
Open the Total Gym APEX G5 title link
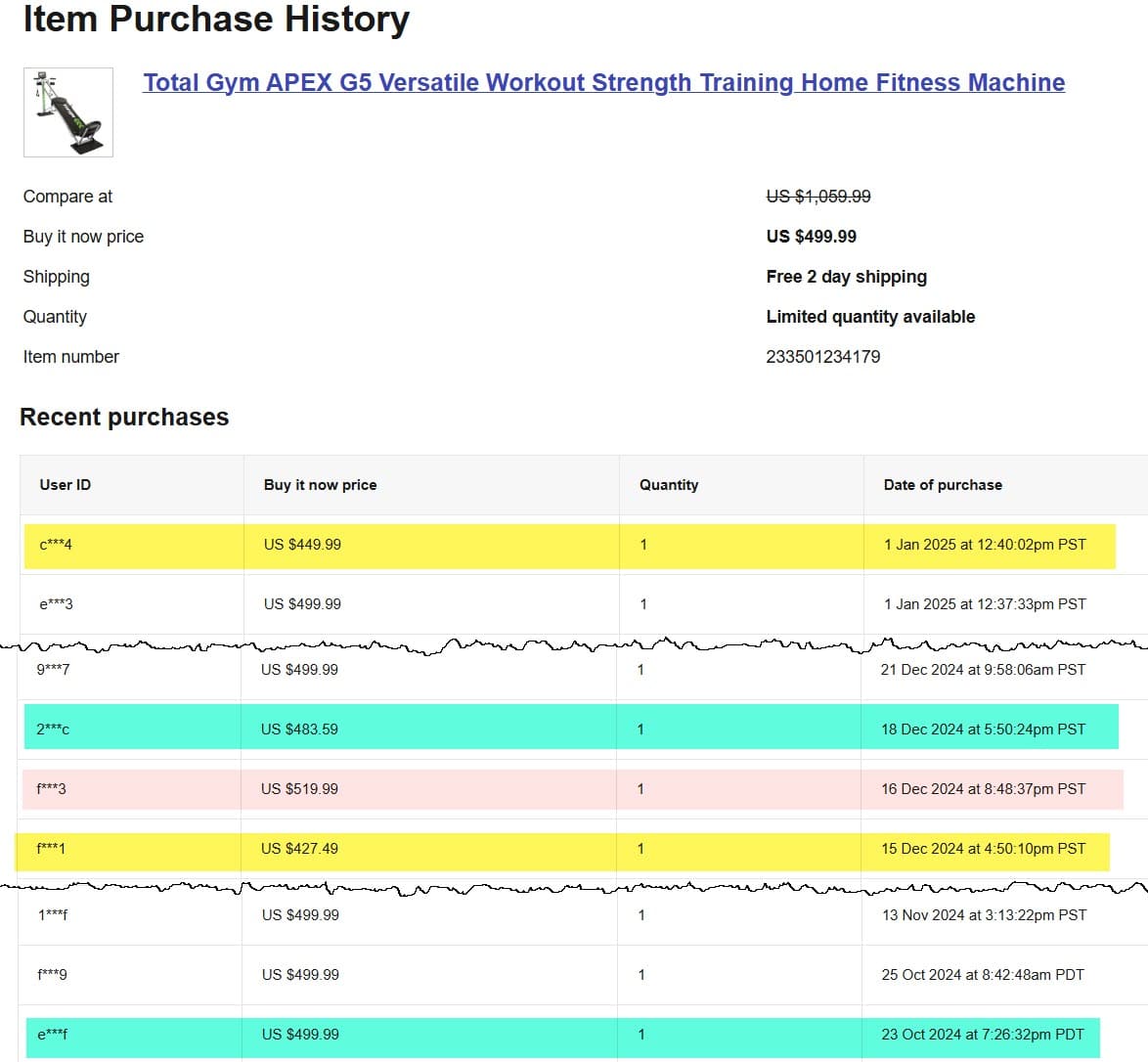point(603,83)
